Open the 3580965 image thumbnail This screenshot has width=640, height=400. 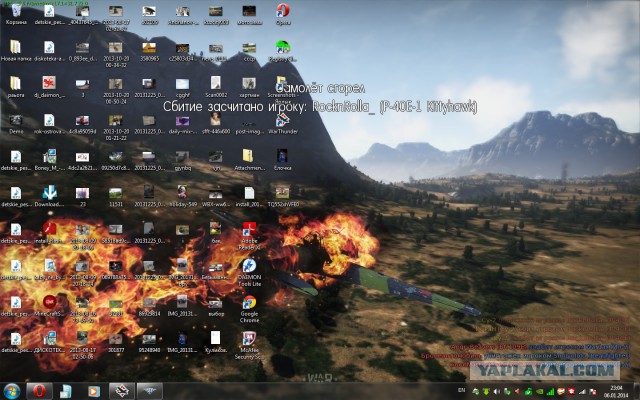pos(149,51)
